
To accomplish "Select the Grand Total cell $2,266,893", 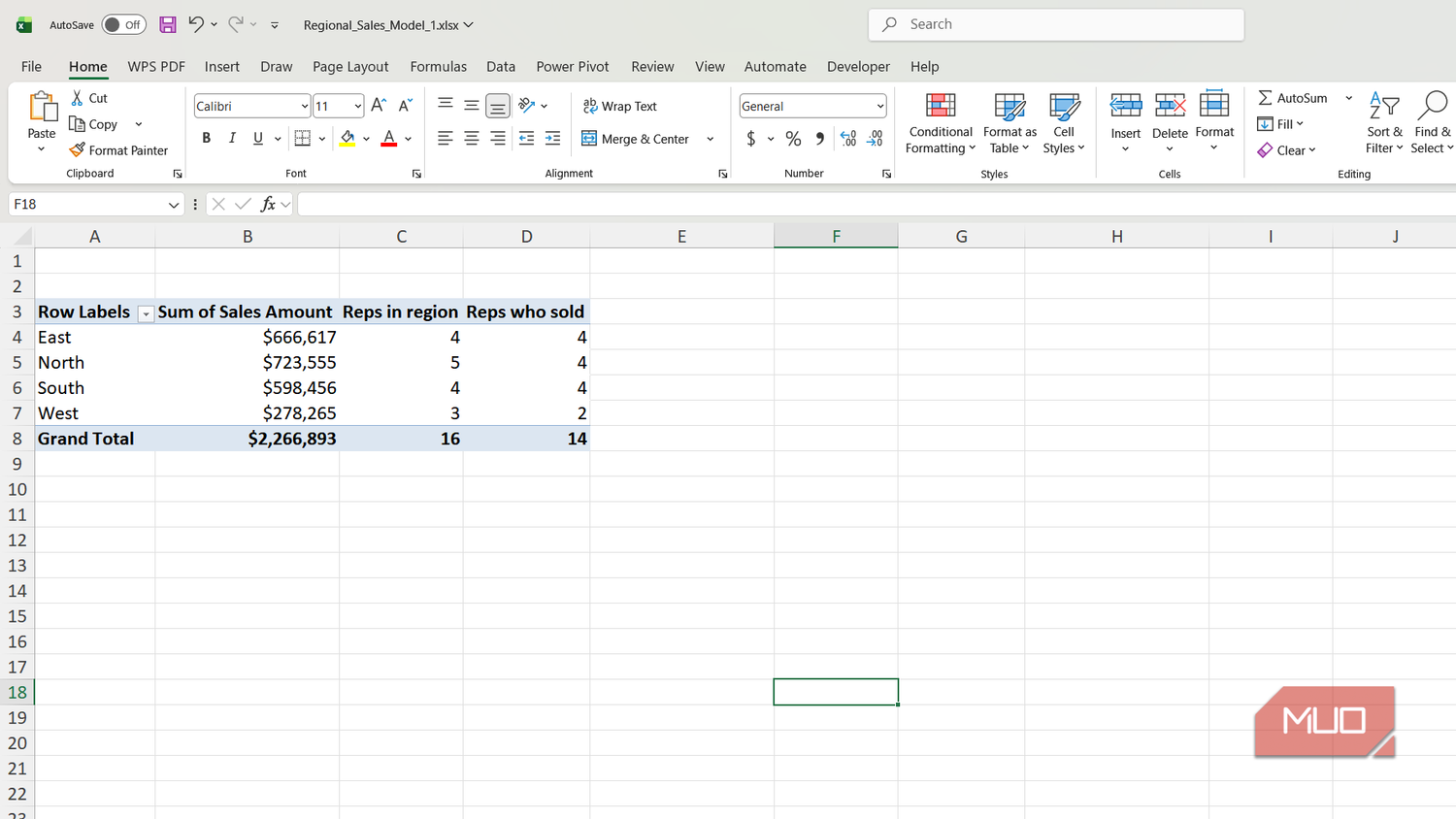I will click(x=248, y=439).
